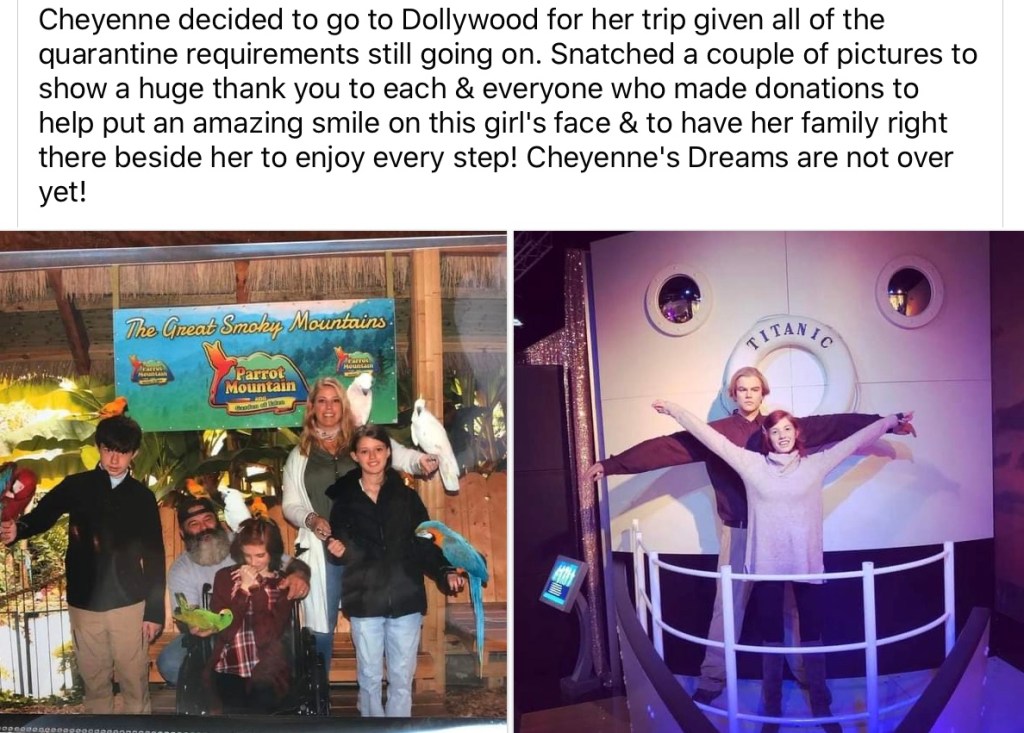Open the Parrot Mountain family photo

(x=253, y=481)
